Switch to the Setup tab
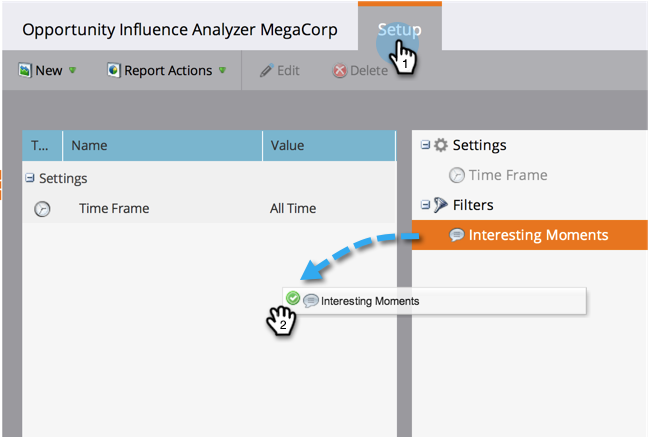Viewport: 649px width, 437px height. 399,29
